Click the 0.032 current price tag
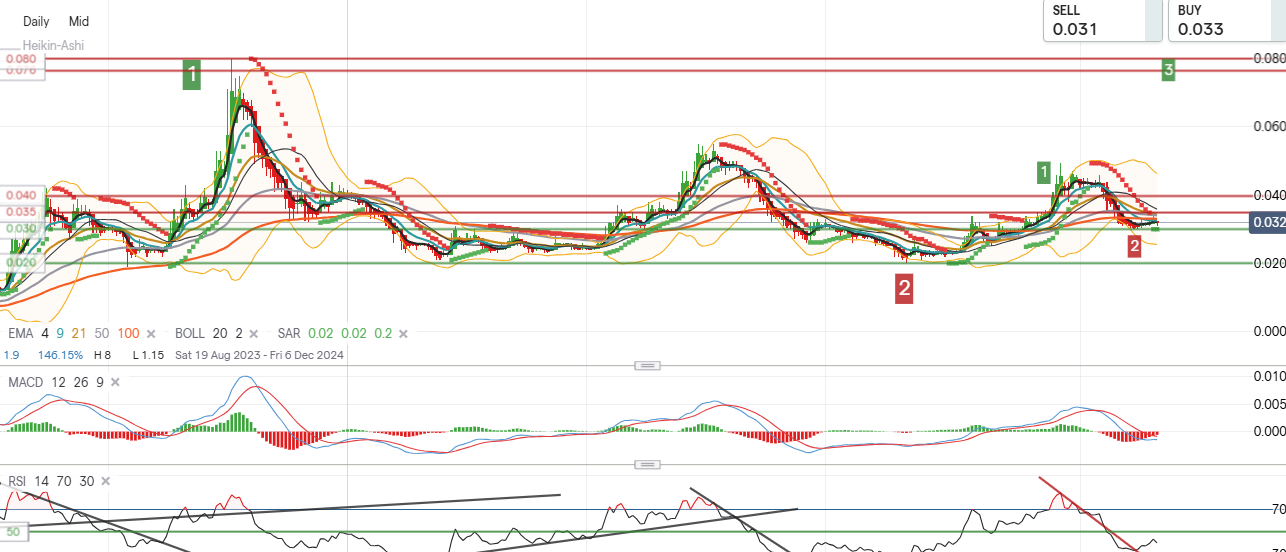 coord(1266,223)
